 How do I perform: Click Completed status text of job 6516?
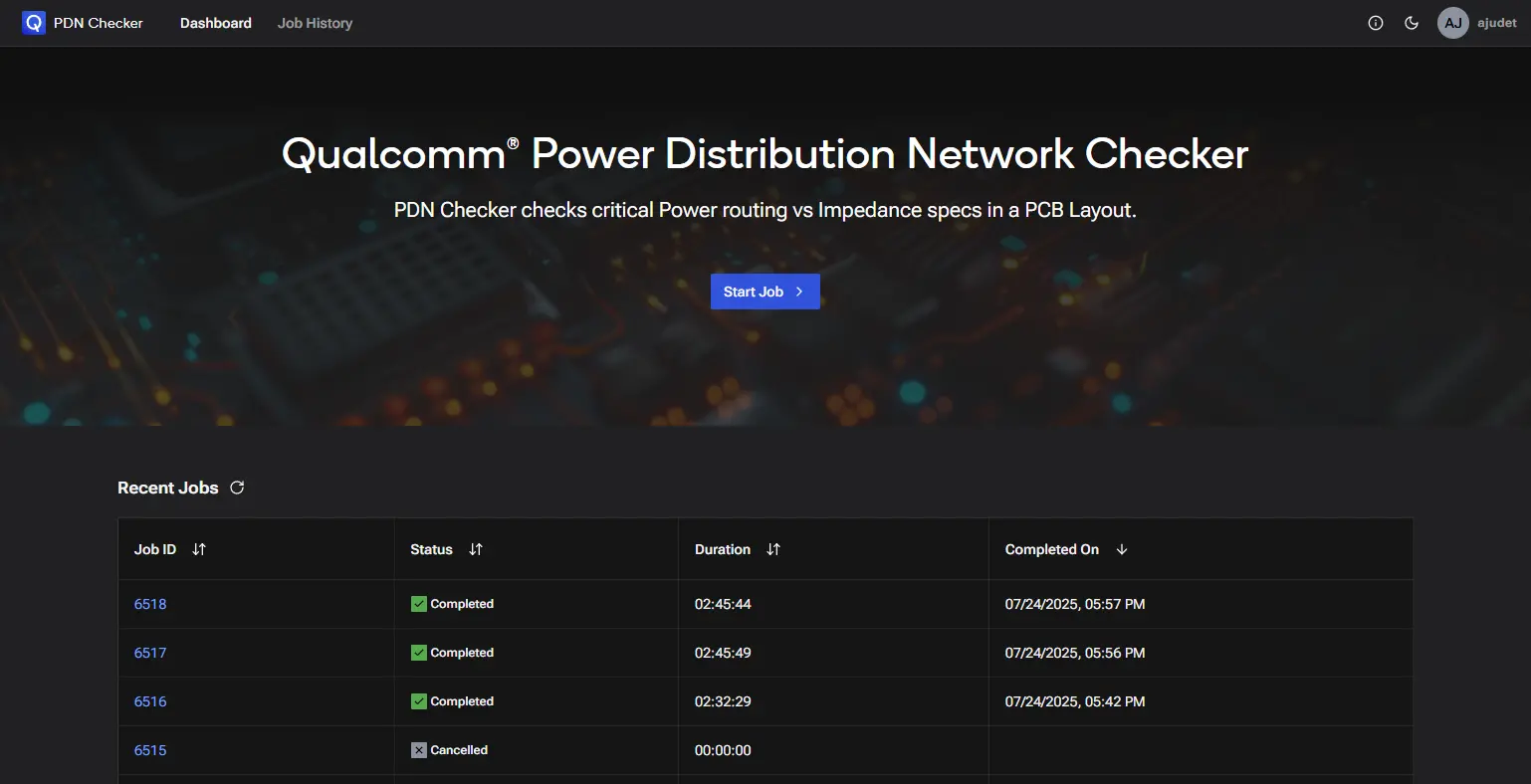(462, 701)
